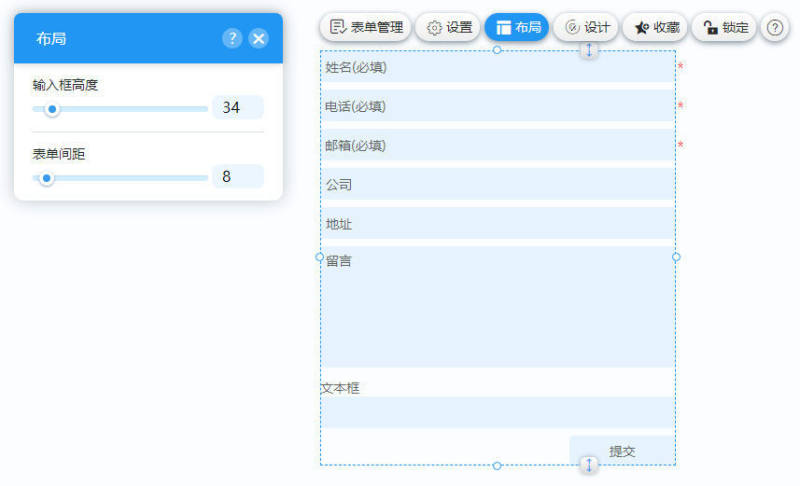The width and height of the screenshot is (800, 486).
Task: Click the 留言 message textarea
Action: (497, 307)
